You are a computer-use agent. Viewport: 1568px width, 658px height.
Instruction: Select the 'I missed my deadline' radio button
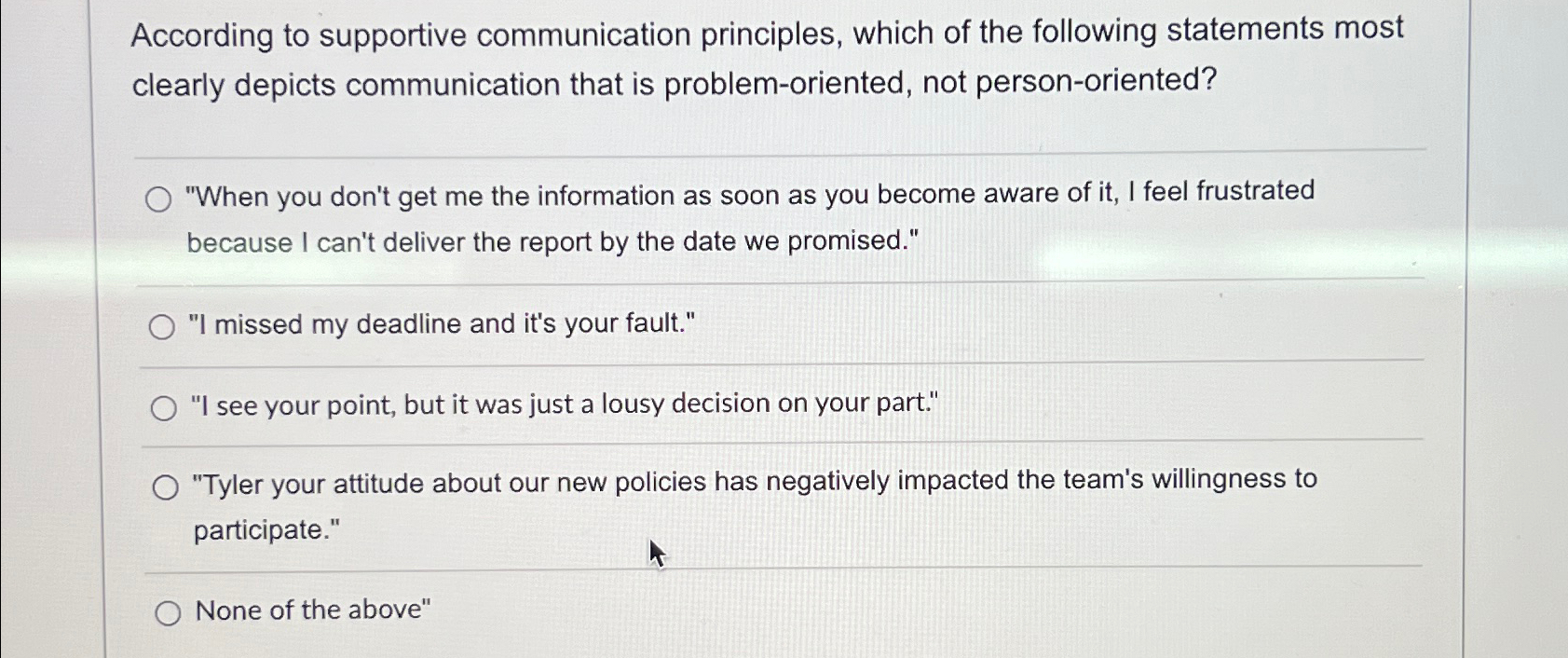164,326
